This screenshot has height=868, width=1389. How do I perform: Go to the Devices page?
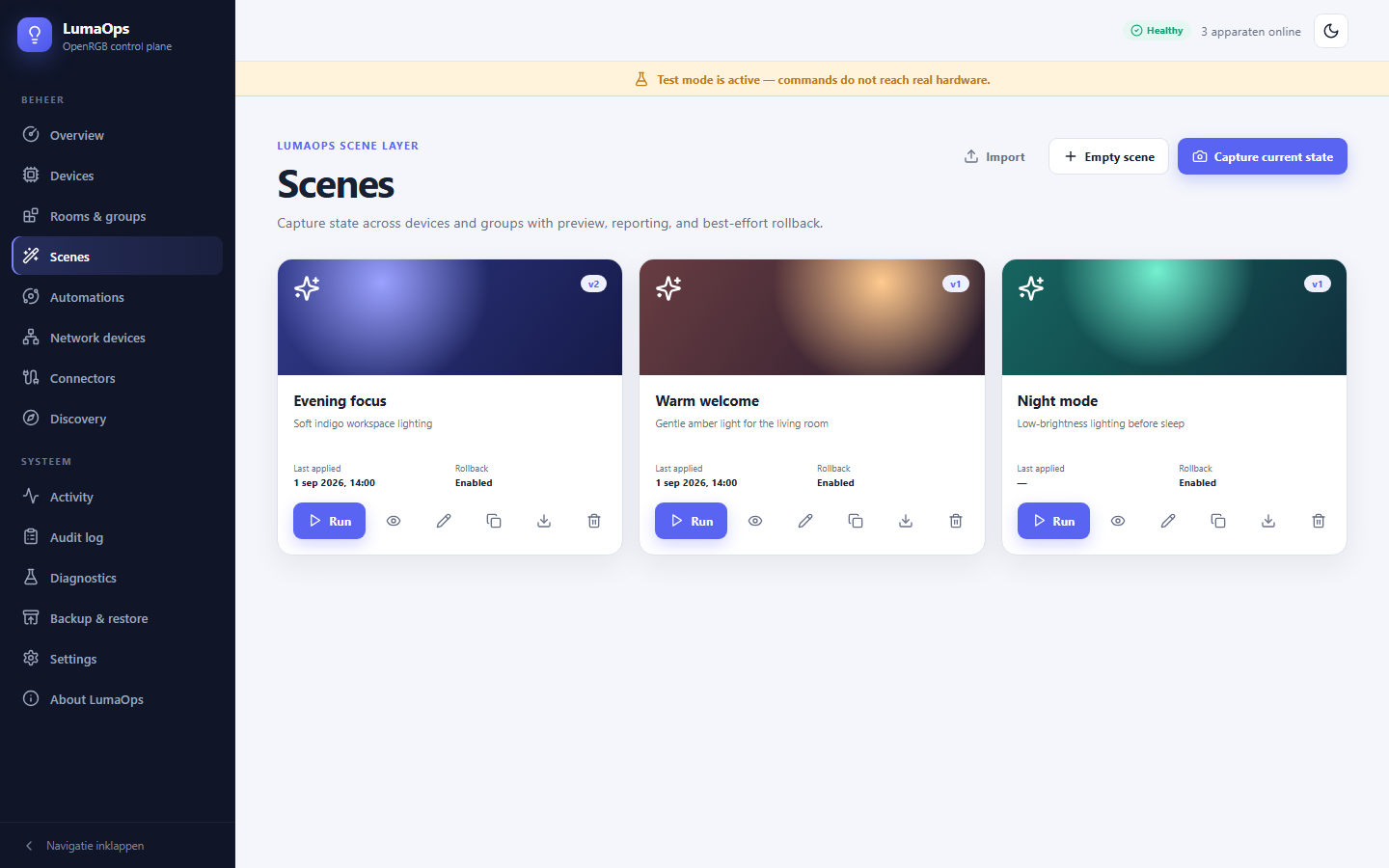point(118,176)
